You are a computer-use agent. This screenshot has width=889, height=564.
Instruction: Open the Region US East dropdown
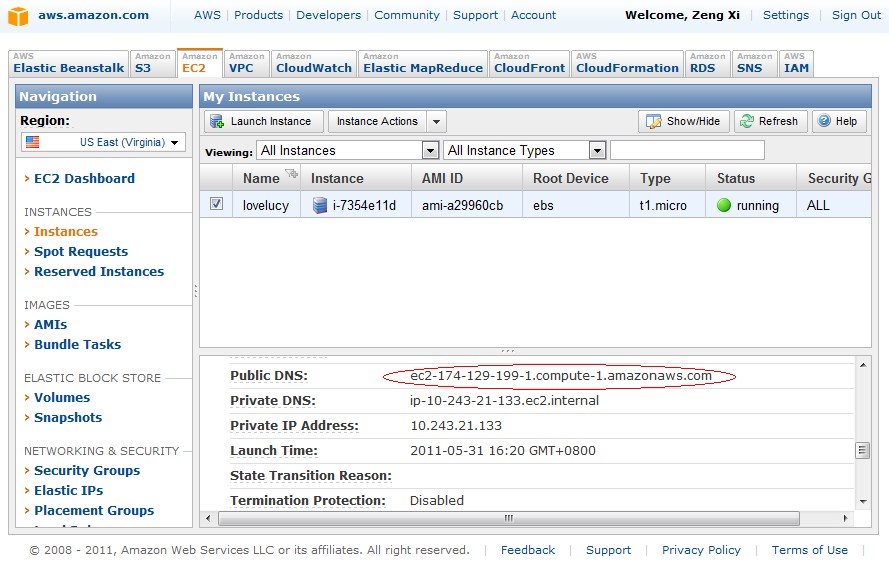point(103,142)
